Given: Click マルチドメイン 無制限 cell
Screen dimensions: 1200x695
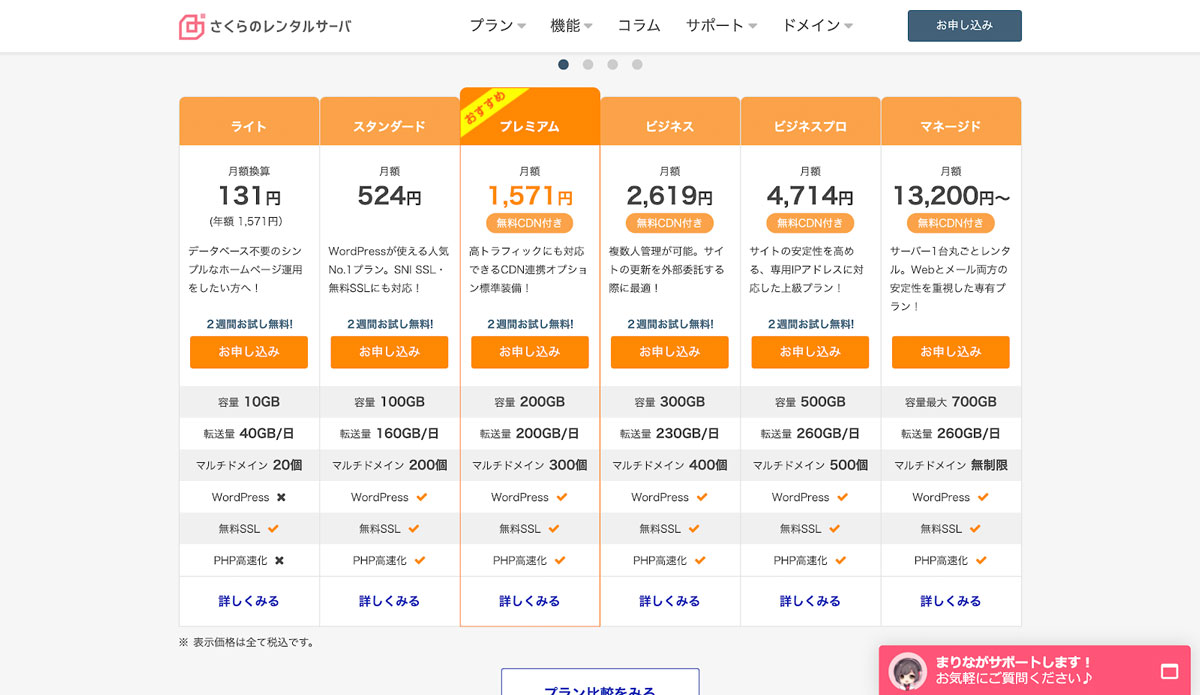Looking at the screenshot, I should point(951,465).
